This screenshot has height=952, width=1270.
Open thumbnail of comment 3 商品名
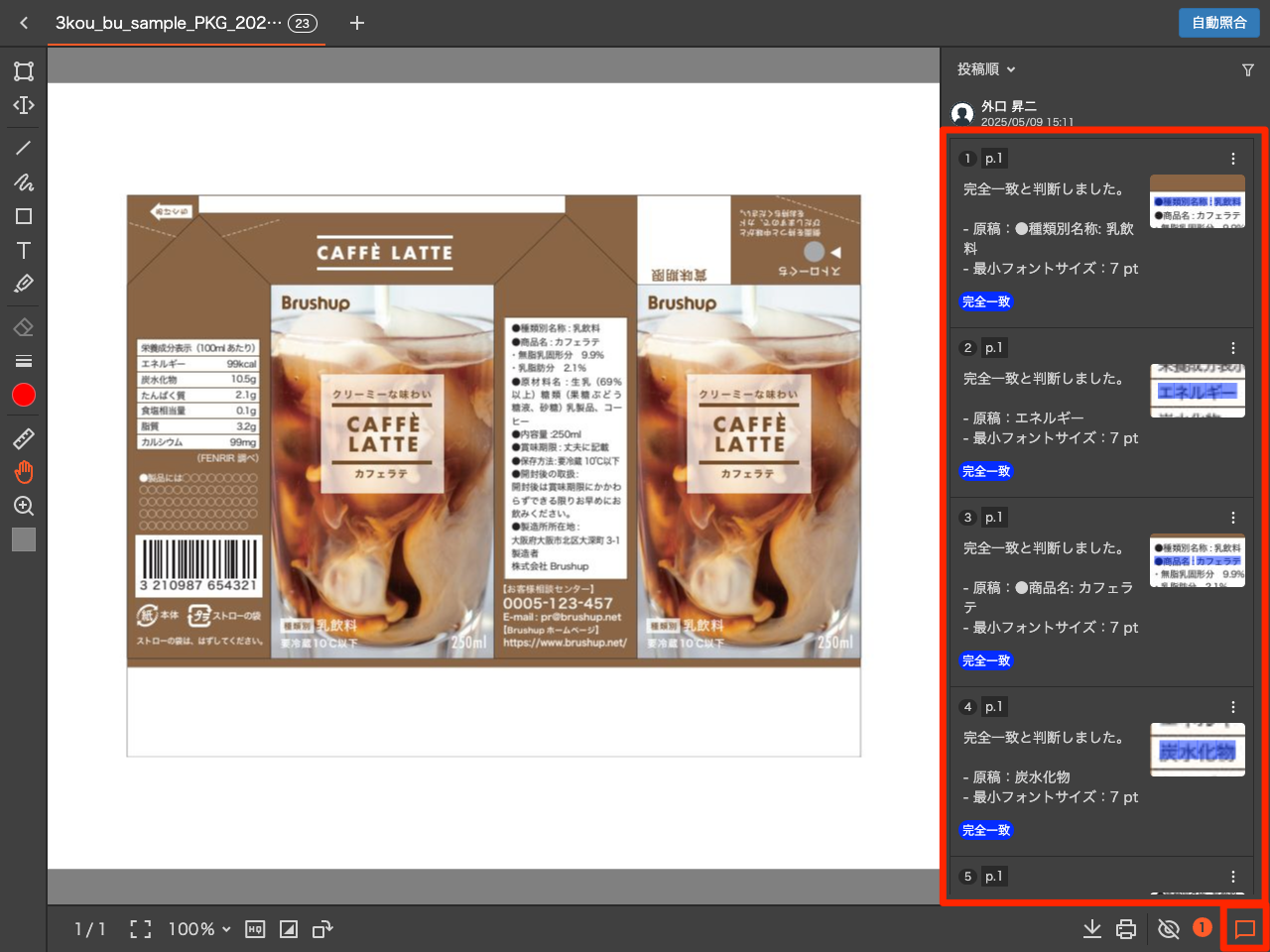[1198, 560]
